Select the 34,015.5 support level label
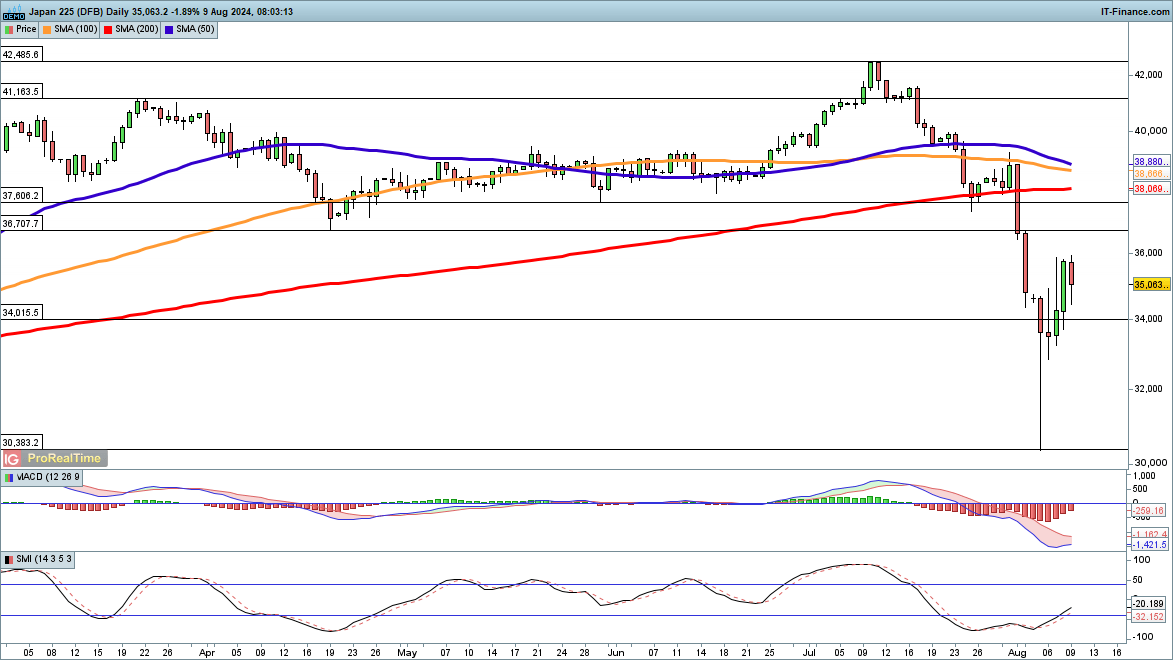1173x660 pixels. tap(21, 285)
